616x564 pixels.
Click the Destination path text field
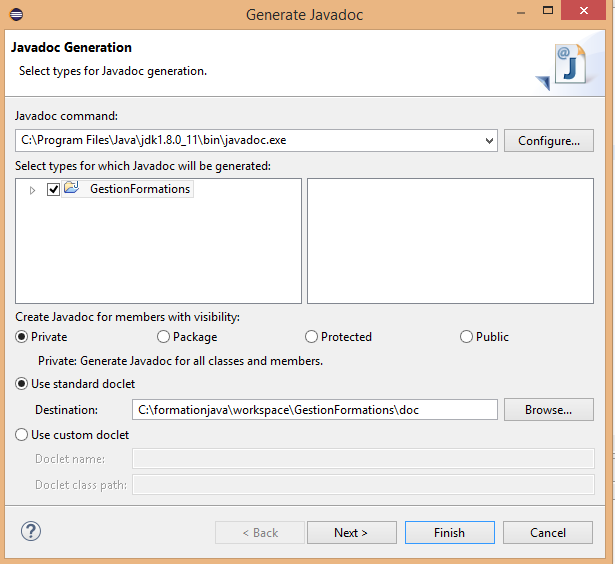tap(314, 409)
